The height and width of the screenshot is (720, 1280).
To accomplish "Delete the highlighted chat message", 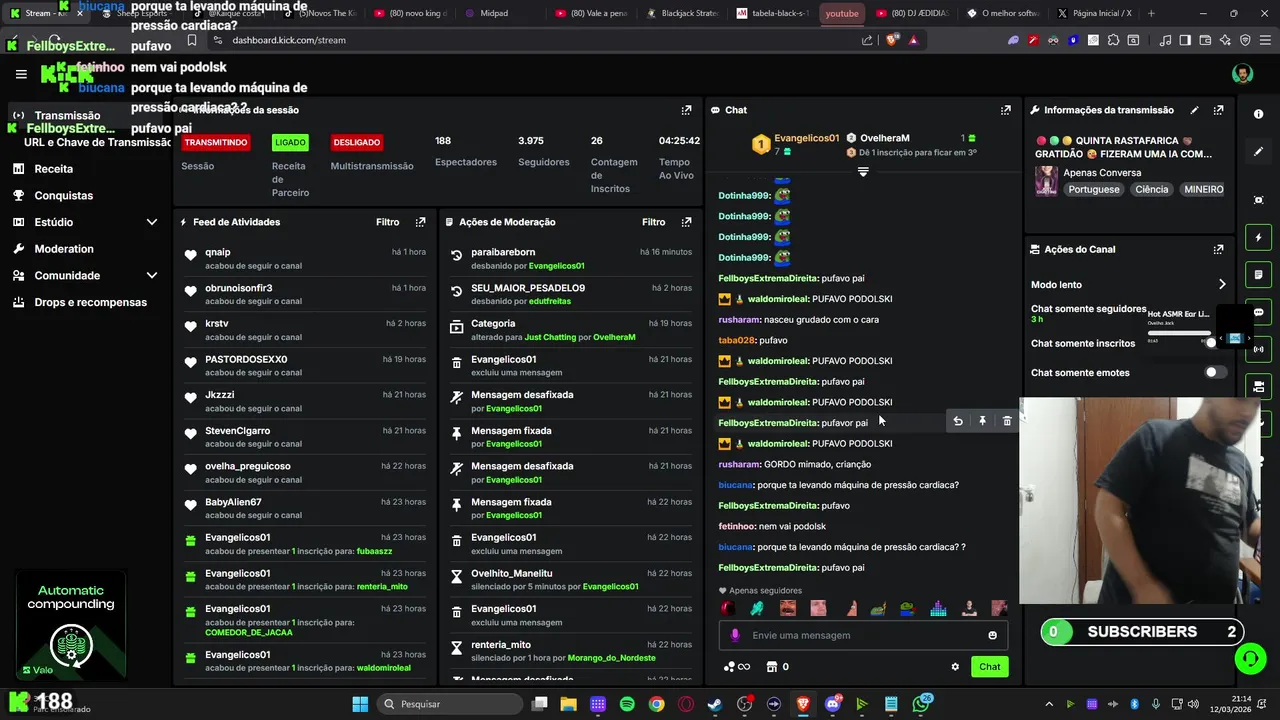I will tap(1007, 421).
